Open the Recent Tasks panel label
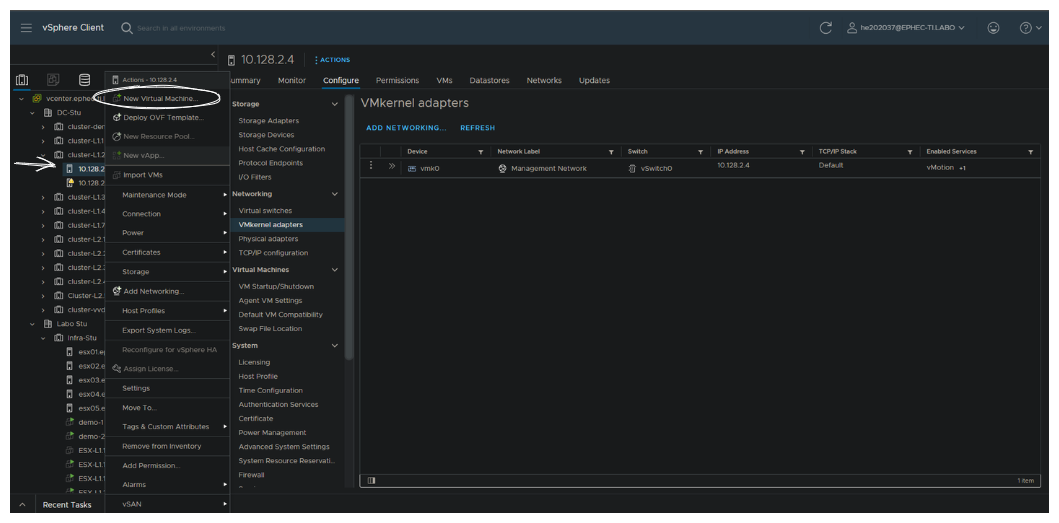This screenshot has height=523, width=1059. click(x=67, y=505)
